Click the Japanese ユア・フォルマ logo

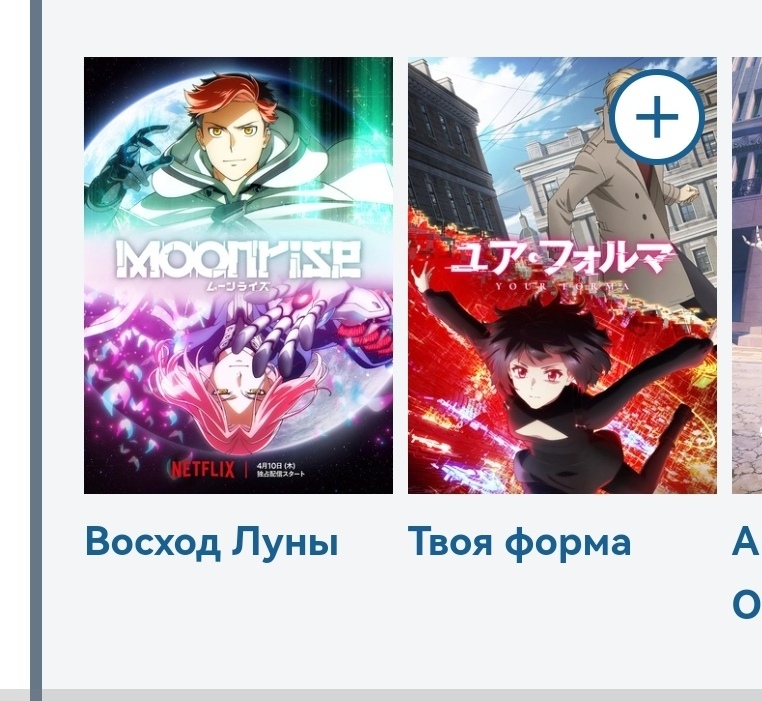[562, 258]
